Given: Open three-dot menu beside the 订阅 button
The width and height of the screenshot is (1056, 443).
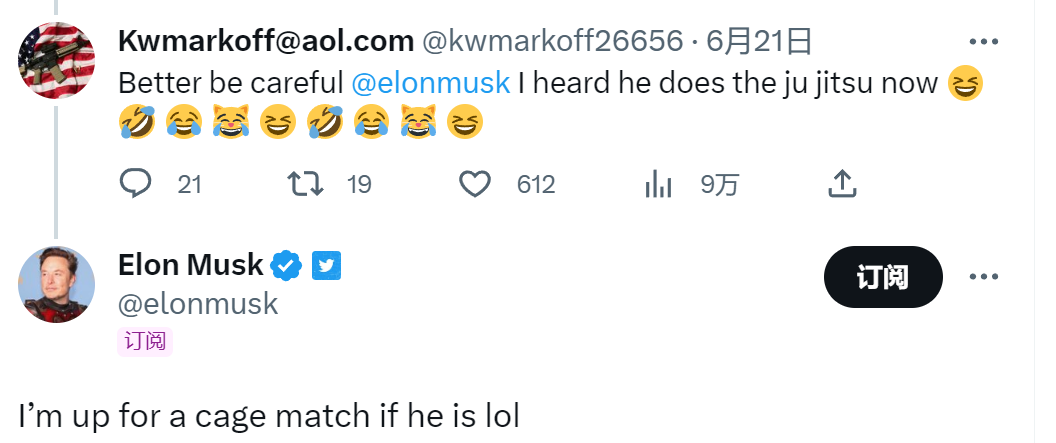Looking at the screenshot, I should pos(983,277).
